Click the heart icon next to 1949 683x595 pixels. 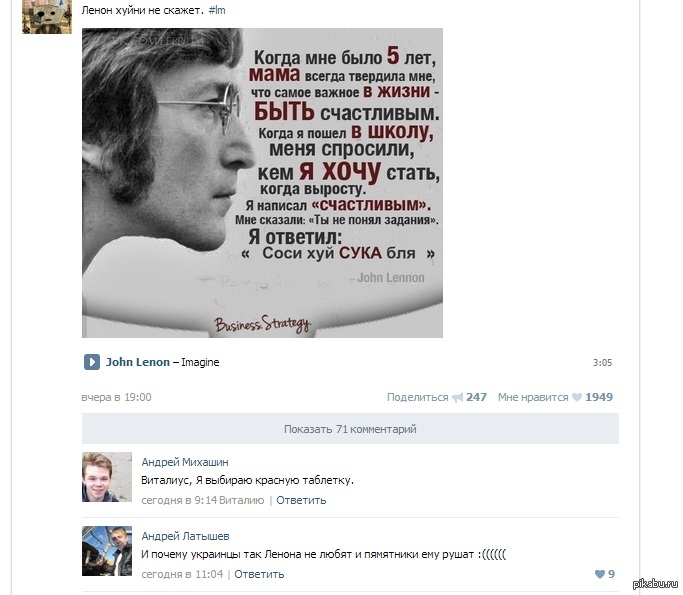577,397
